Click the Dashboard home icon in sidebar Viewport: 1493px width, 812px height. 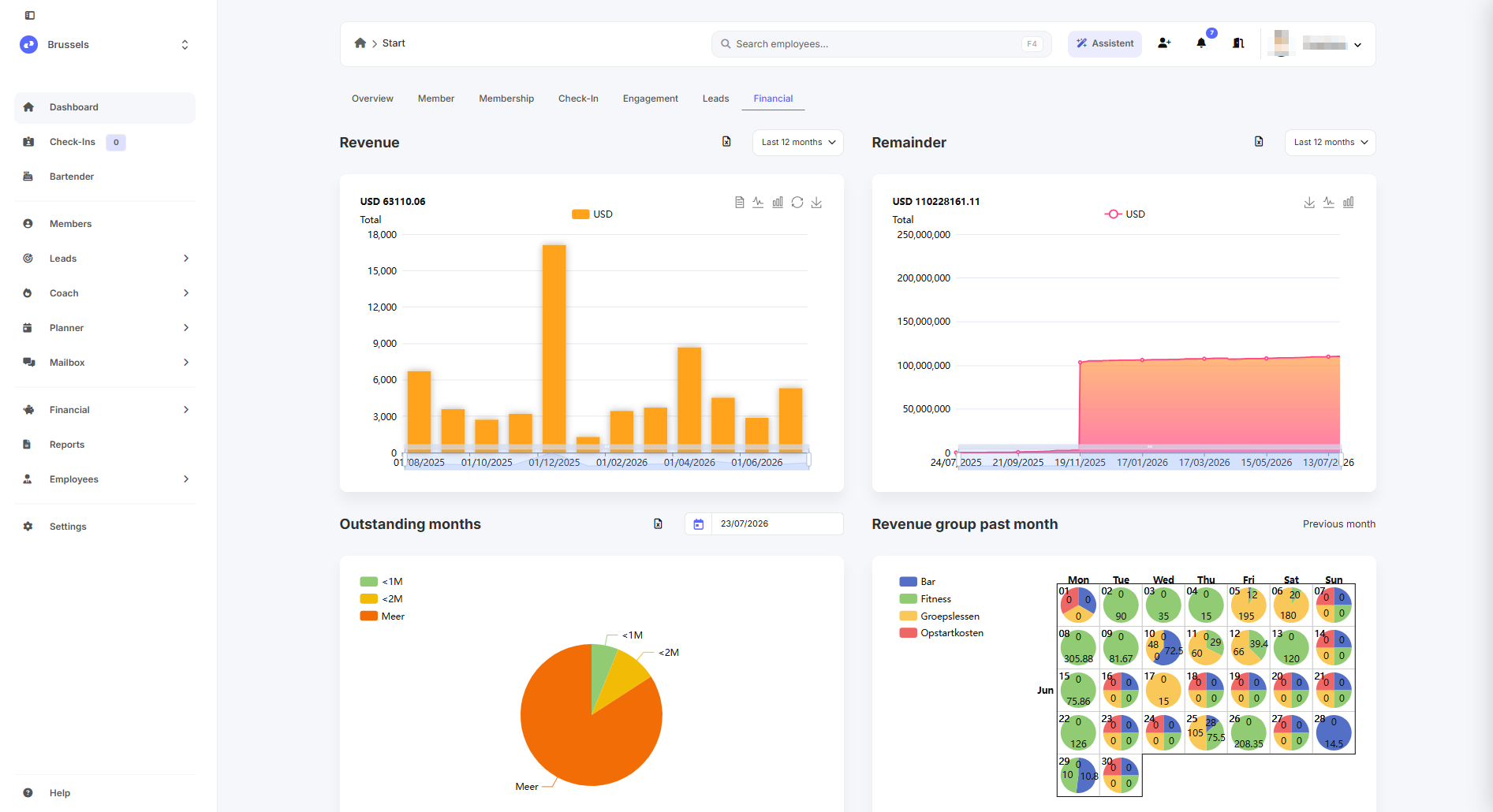[x=28, y=107]
